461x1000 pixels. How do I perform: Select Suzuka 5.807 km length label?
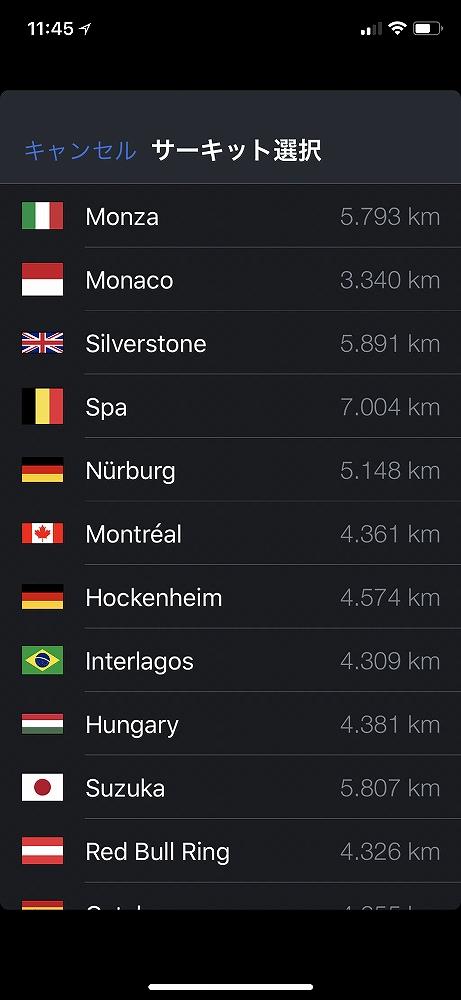(390, 788)
